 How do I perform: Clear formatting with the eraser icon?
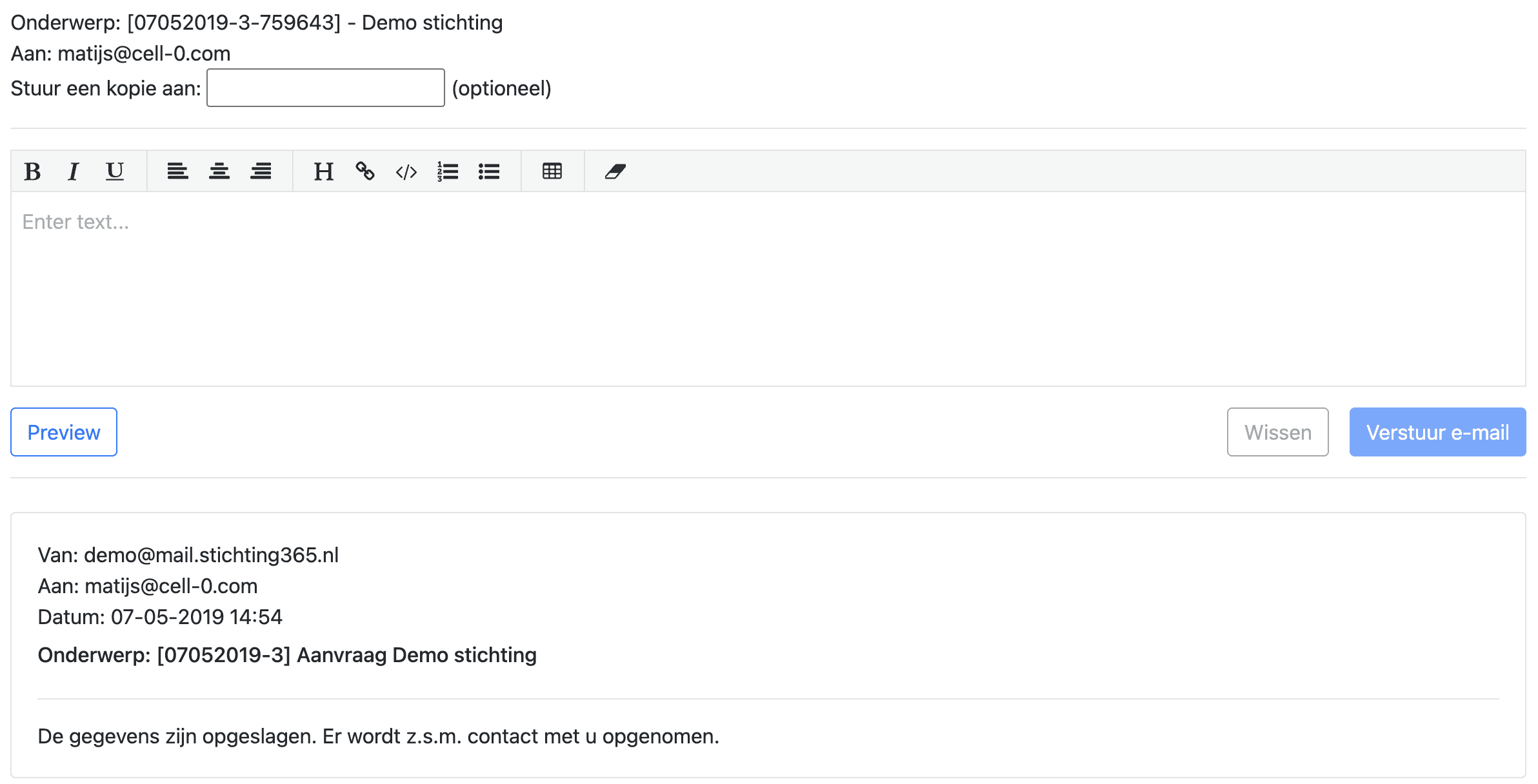tap(615, 171)
